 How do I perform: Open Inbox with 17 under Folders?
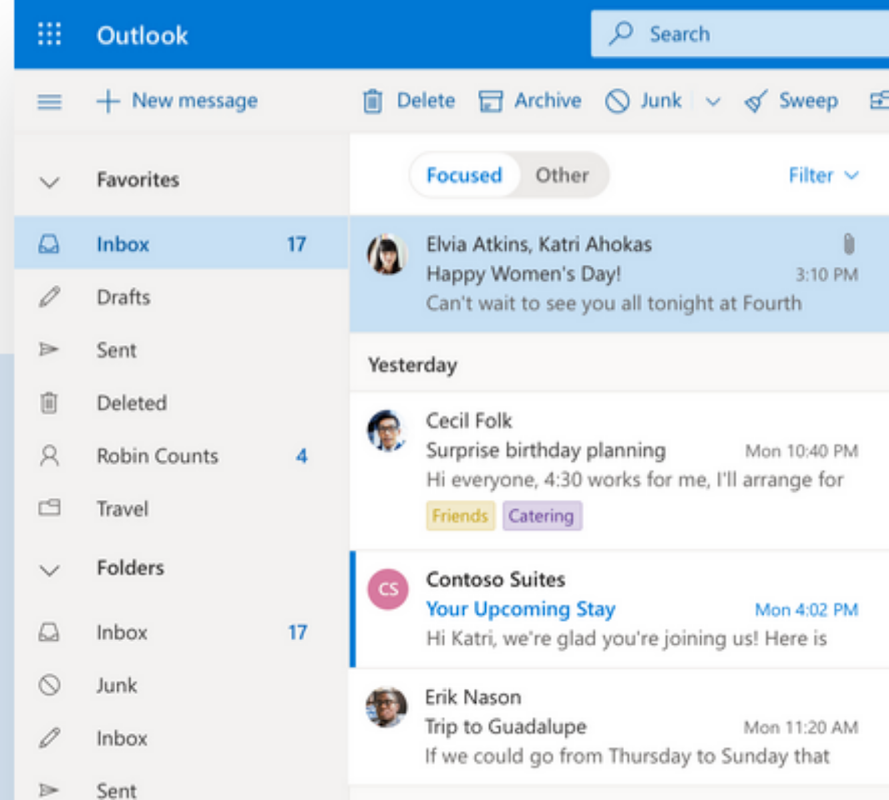coord(181,632)
